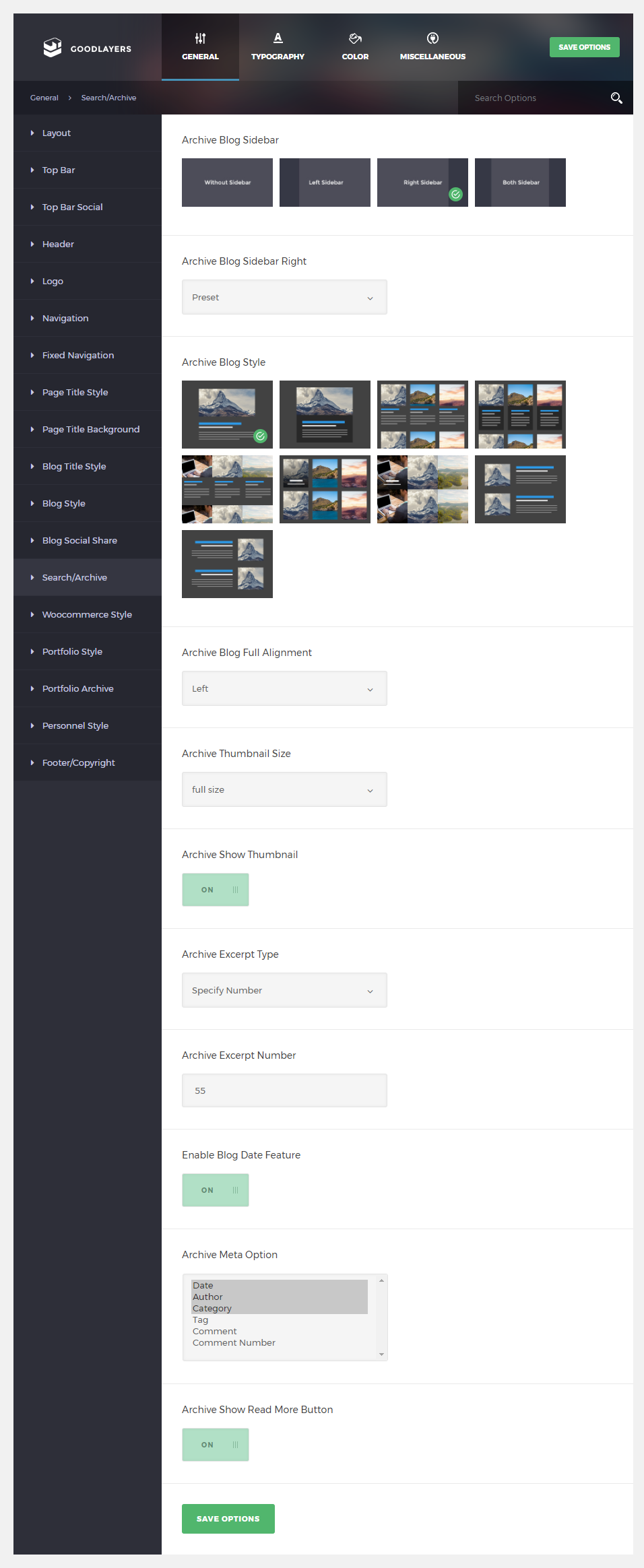This screenshot has width=644, height=1568.
Task: Click the Color paint bucket icon
Action: (x=355, y=38)
